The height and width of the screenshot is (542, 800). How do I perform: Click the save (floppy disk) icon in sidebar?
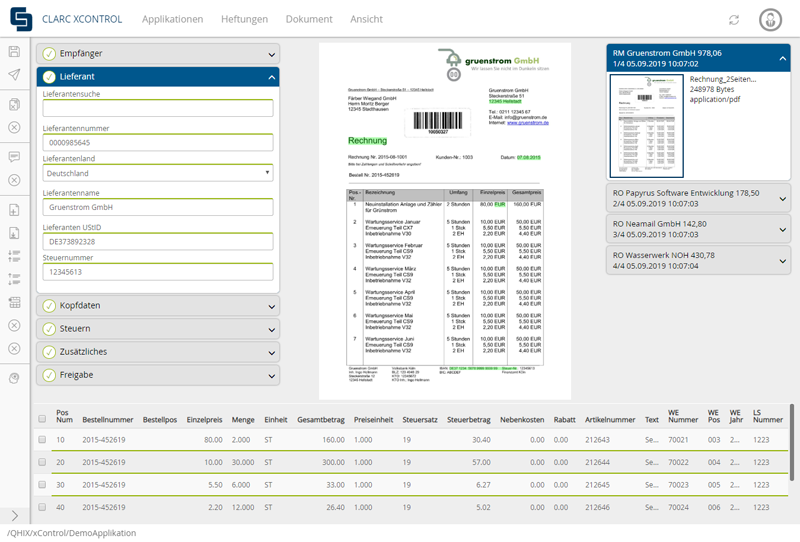[14, 52]
